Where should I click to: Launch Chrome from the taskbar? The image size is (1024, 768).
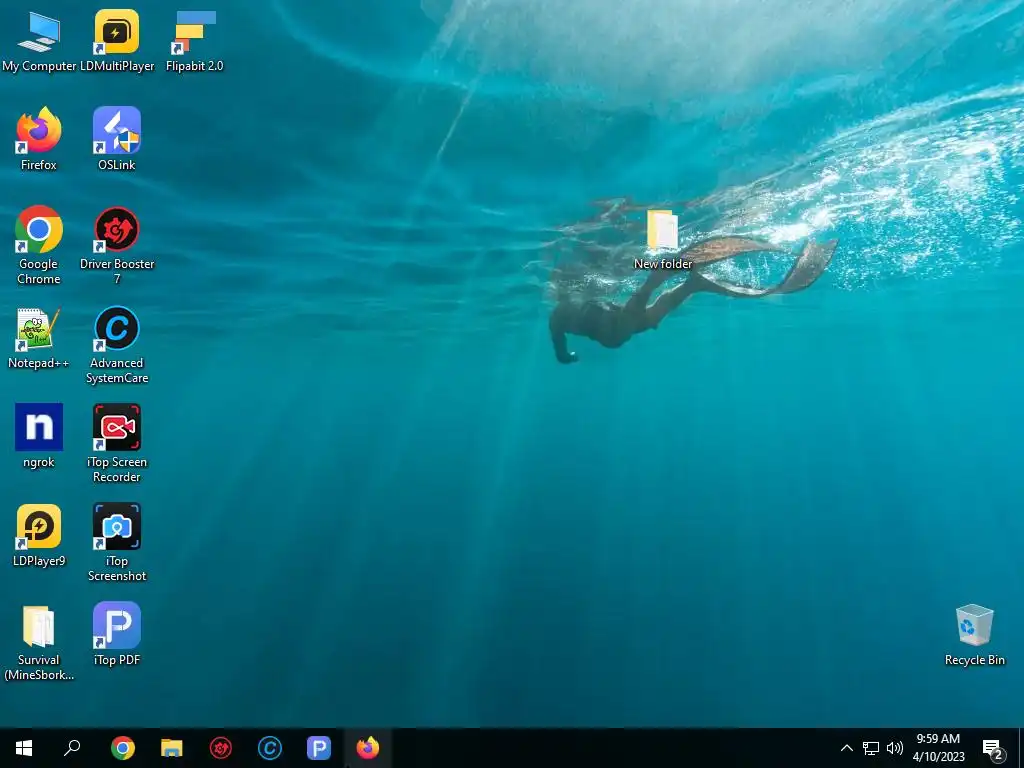point(122,748)
